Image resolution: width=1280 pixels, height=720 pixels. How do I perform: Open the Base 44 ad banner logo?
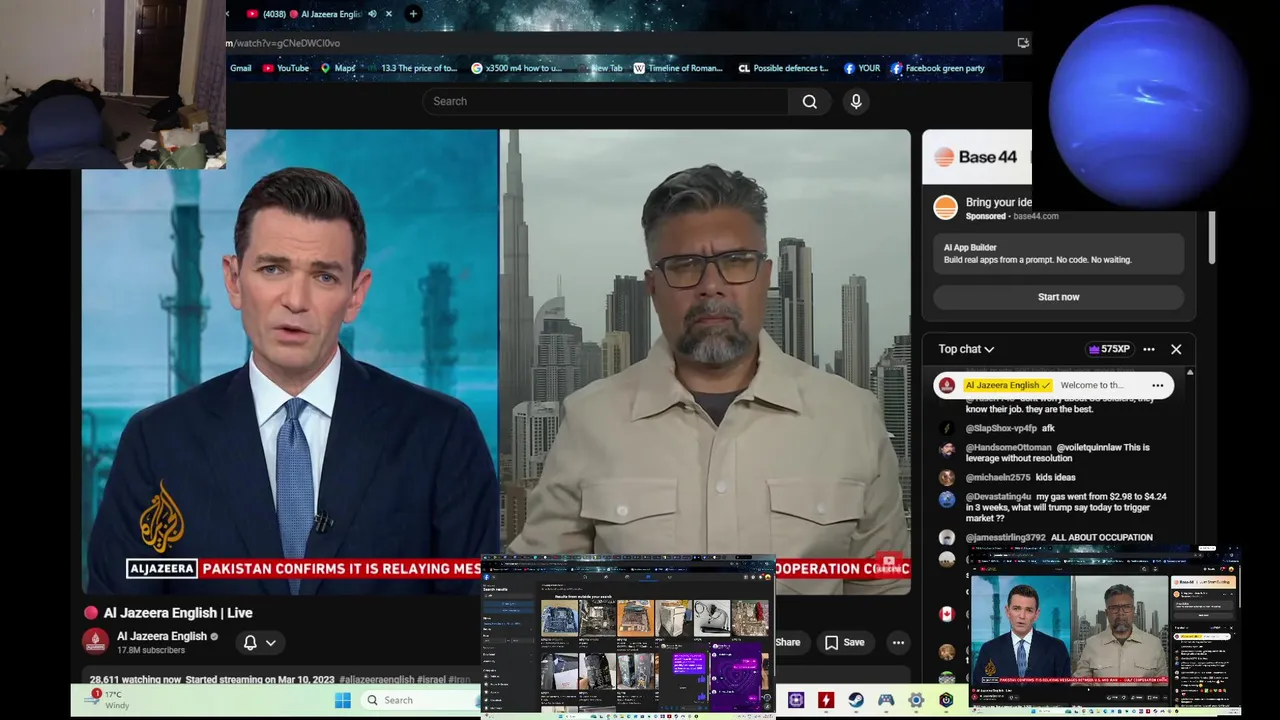976,157
